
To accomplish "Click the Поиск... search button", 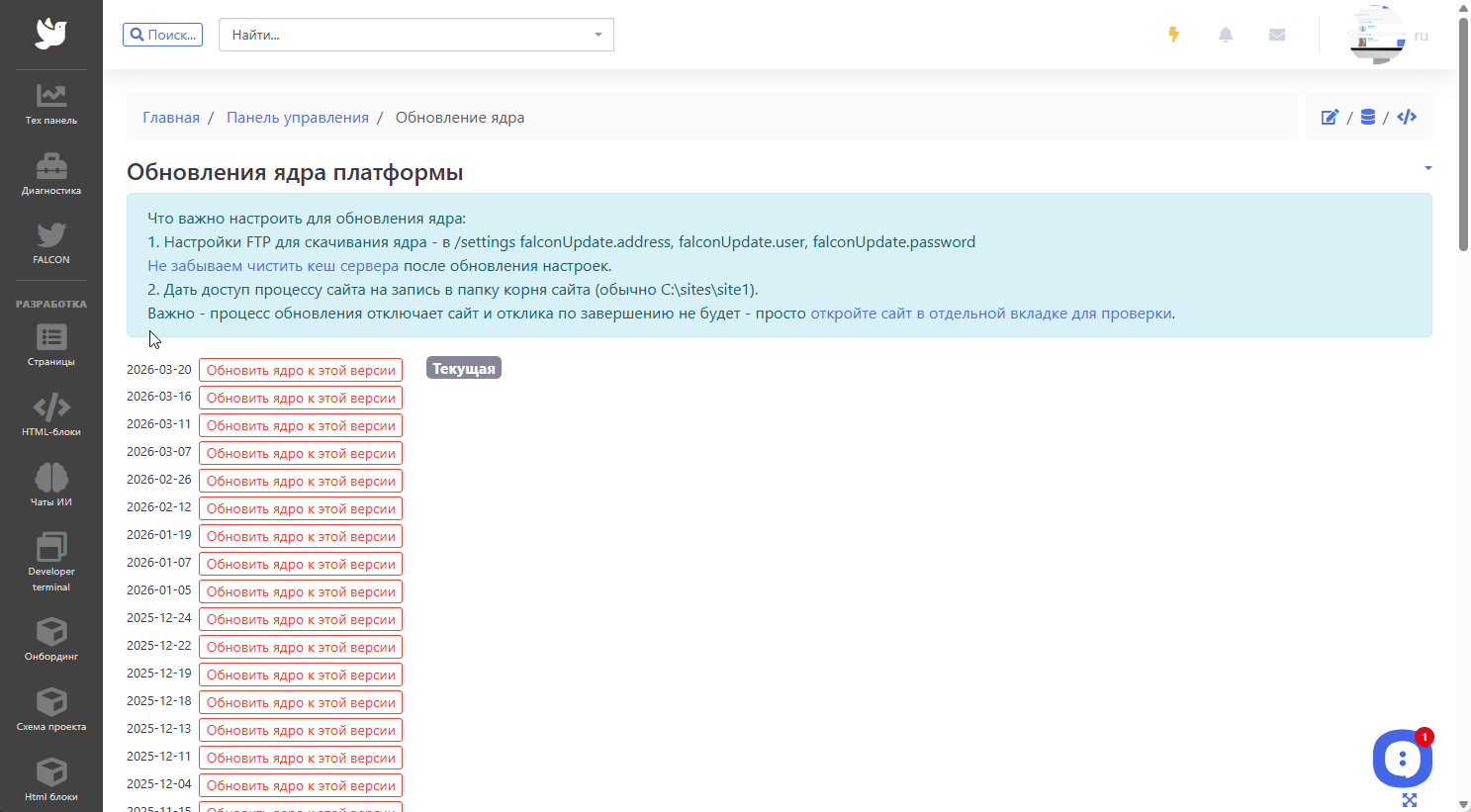I will [162, 35].
